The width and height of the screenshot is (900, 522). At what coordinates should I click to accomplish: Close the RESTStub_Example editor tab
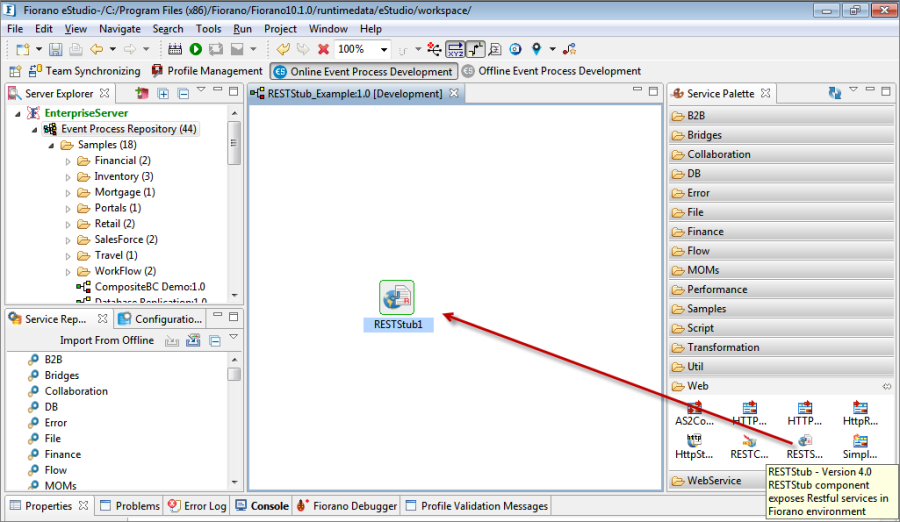tap(454, 93)
